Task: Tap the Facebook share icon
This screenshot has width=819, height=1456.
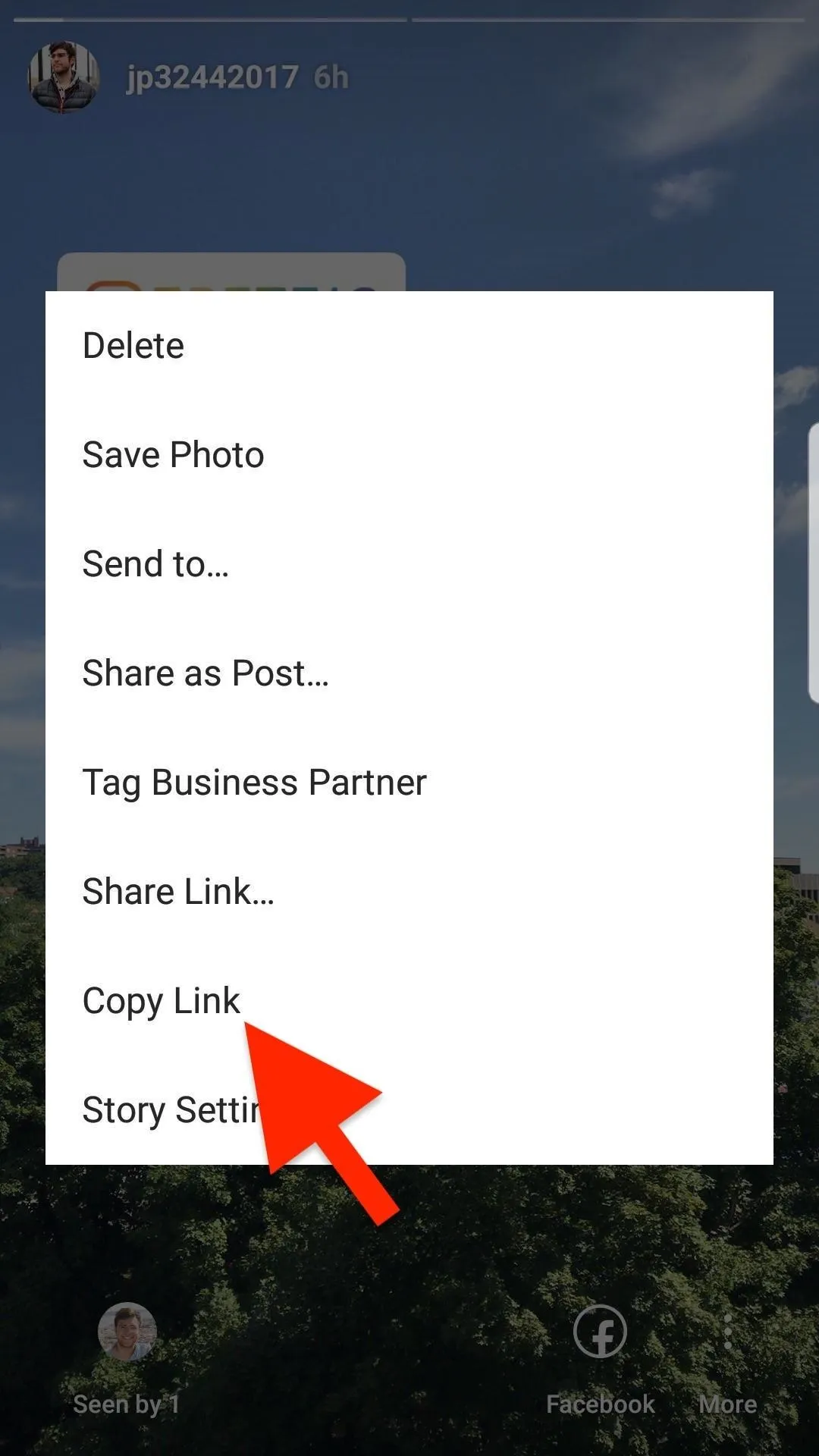Action: pos(600,1332)
